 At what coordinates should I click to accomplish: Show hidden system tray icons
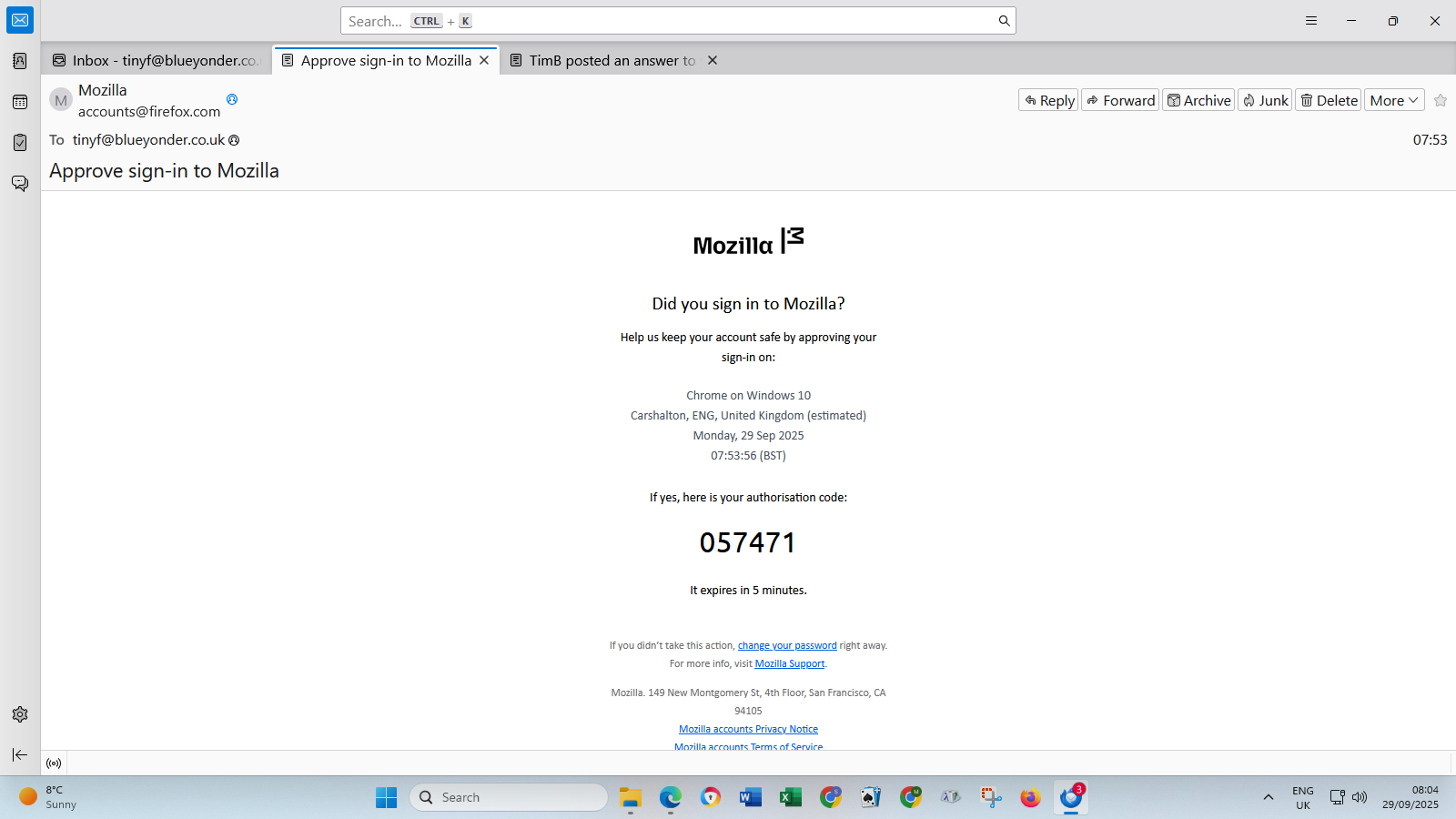click(x=1268, y=797)
